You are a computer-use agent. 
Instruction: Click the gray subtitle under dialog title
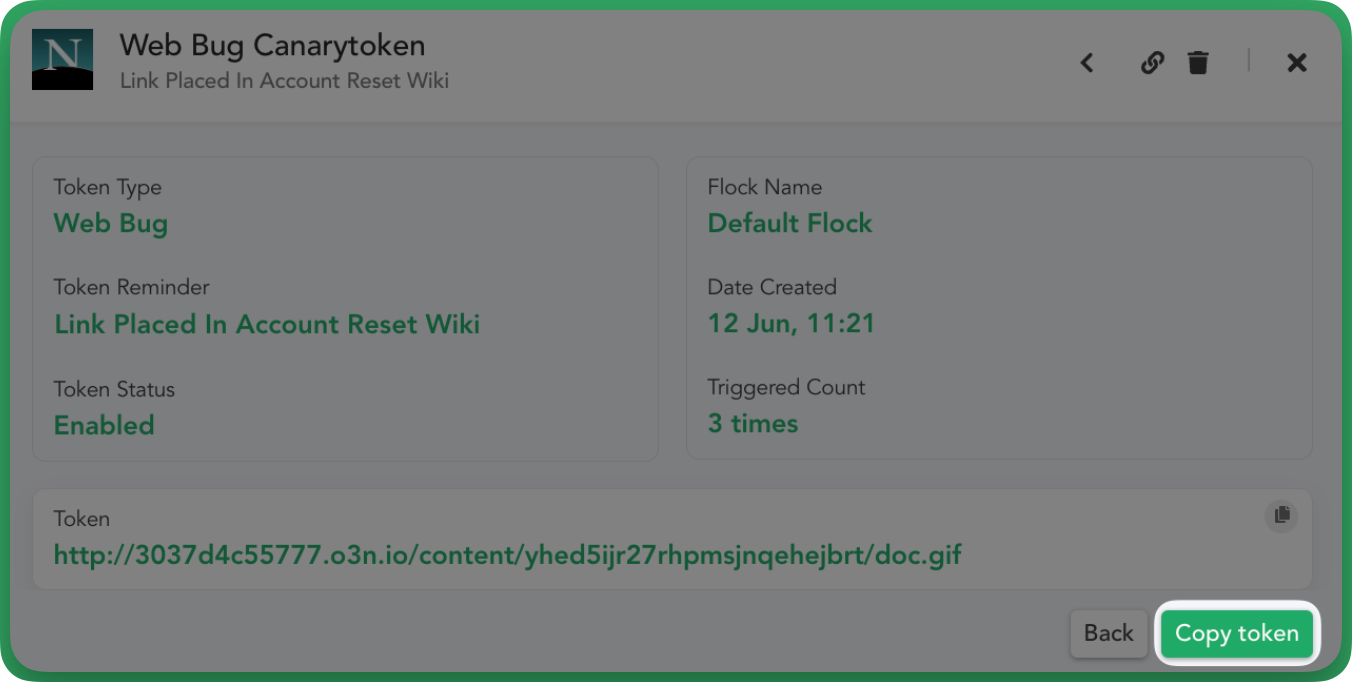[284, 81]
